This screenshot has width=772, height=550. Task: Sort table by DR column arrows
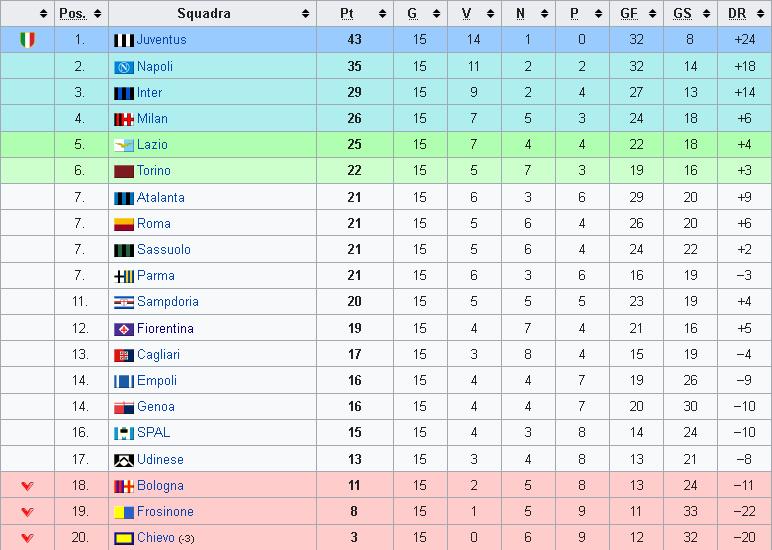click(760, 14)
